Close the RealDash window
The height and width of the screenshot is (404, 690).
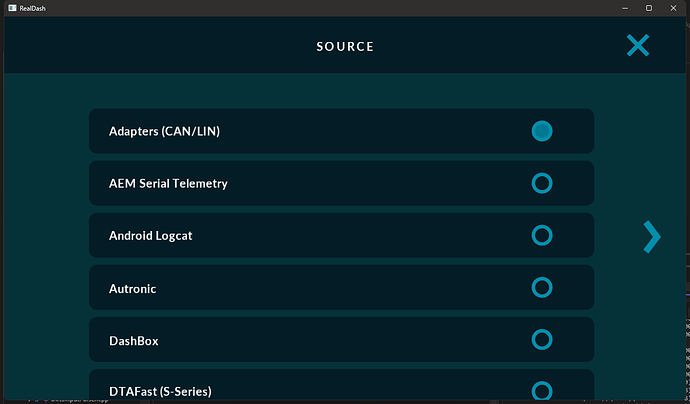coord(675,8)
